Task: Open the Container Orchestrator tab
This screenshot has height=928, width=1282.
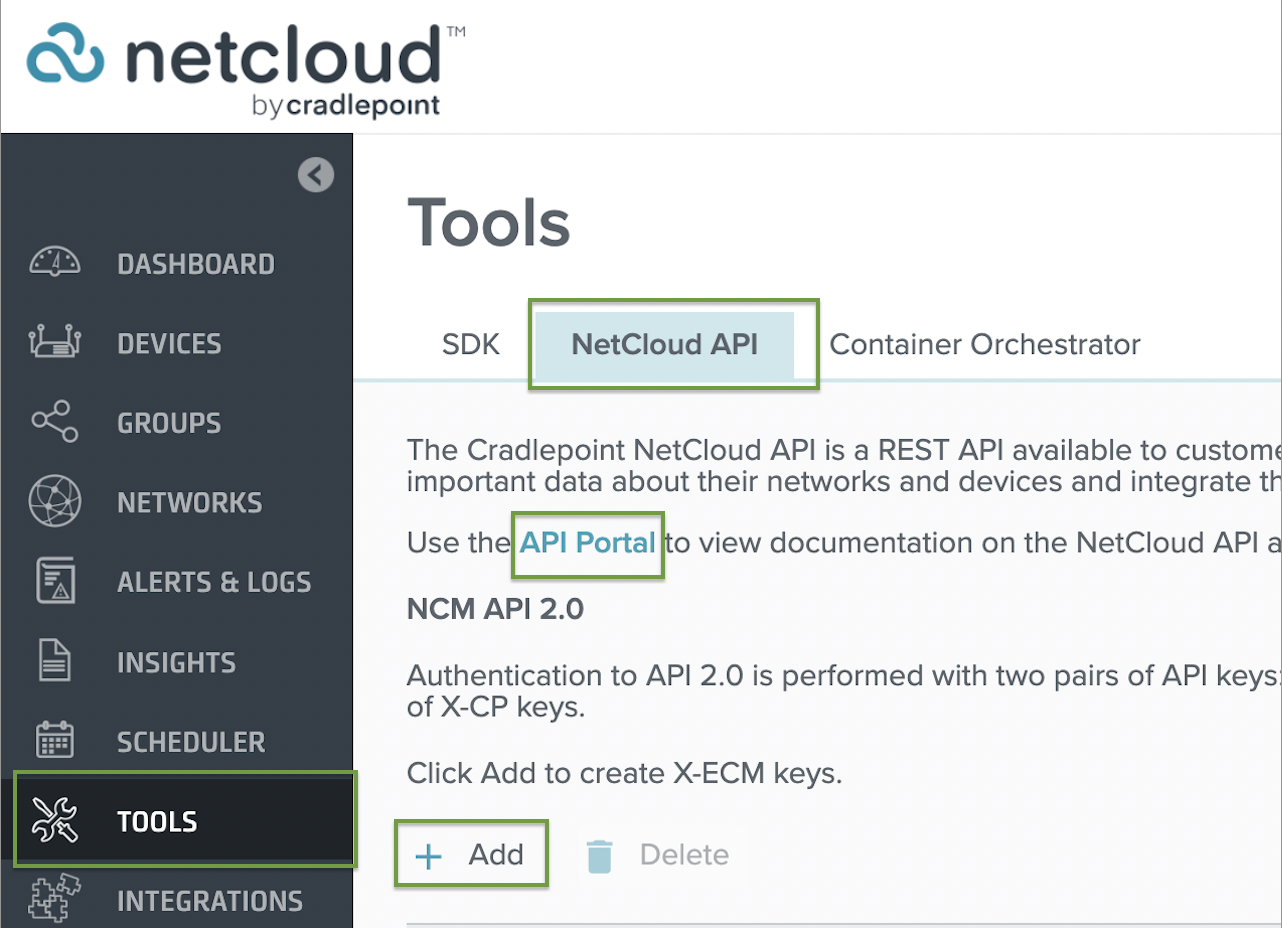Action: click(984, 345)
